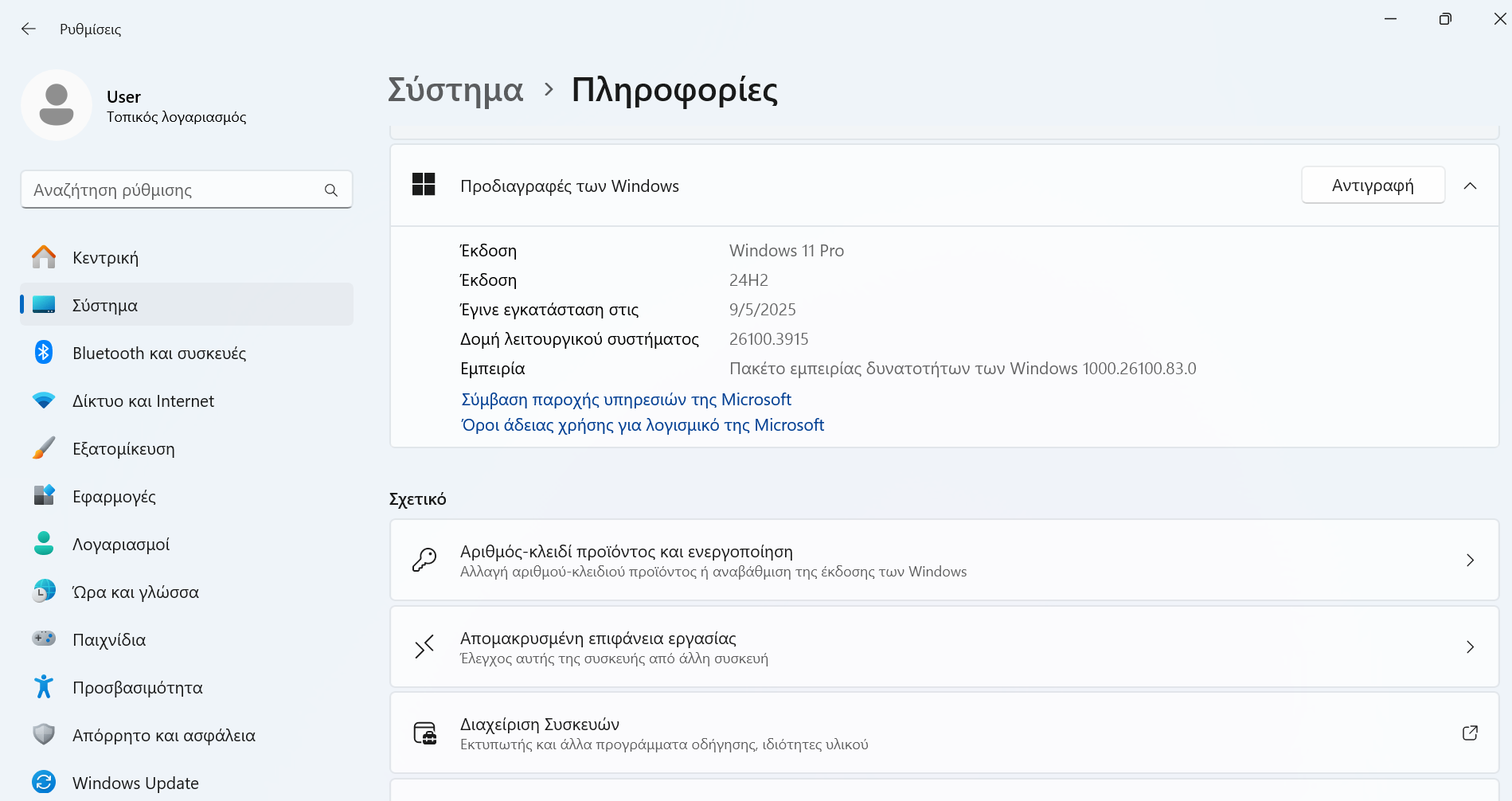Click the search magnifier icon
This screenshot has width=1512, height=801.
pos(331,190)
